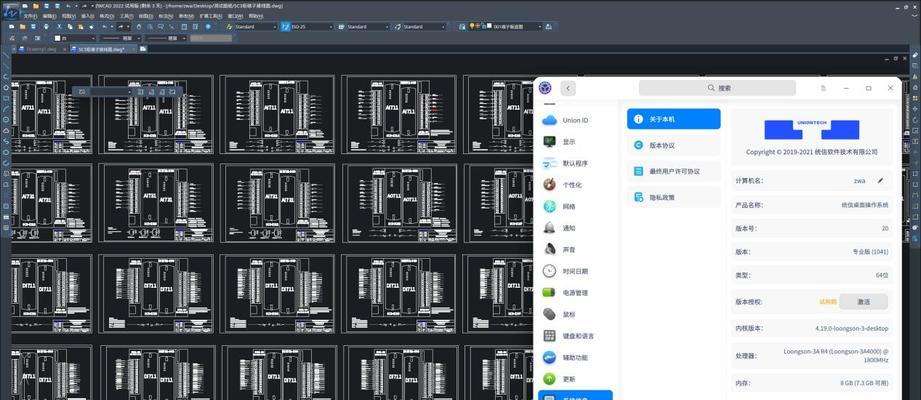Switch to the SCS柜端子接线图.dwg document tab
This screenshot has width=921, height=400.
[103, 49]
